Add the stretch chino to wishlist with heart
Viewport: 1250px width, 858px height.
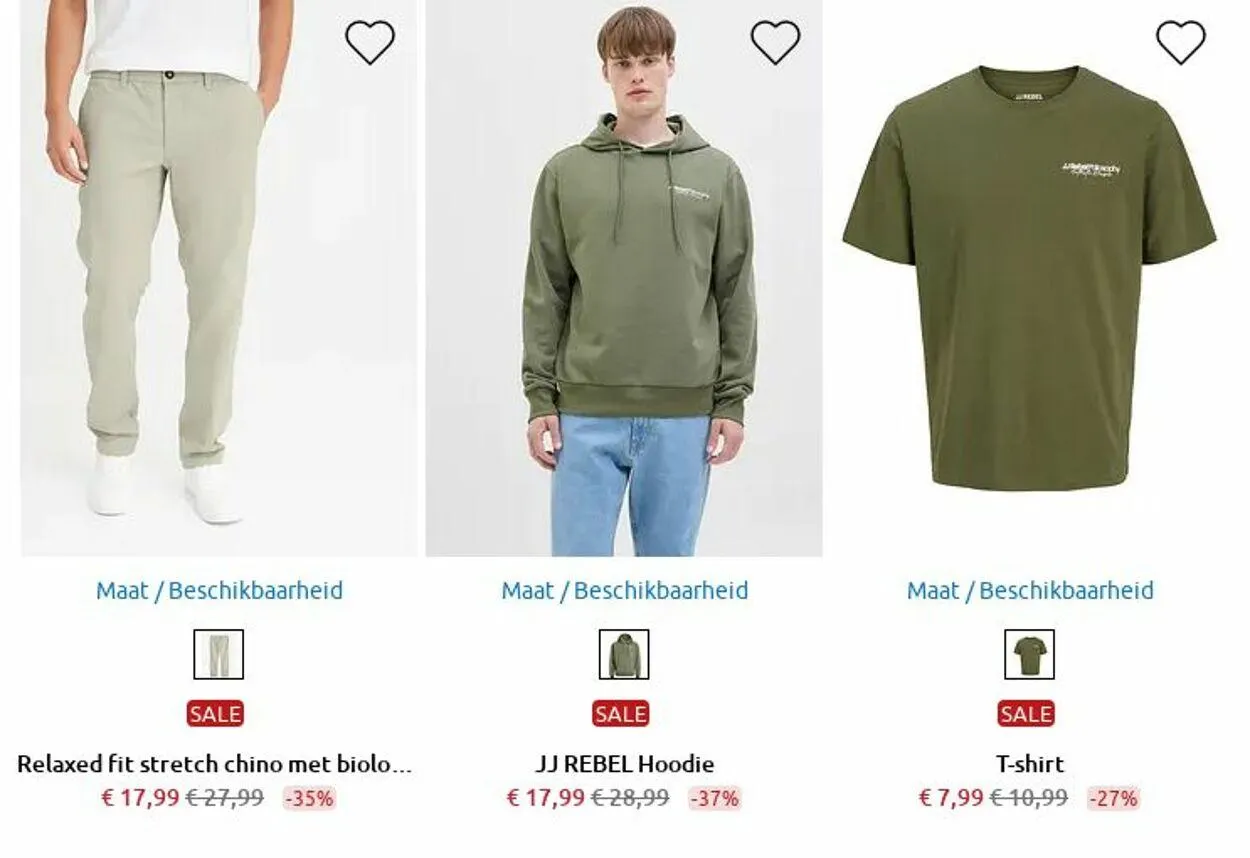point(370,42)
